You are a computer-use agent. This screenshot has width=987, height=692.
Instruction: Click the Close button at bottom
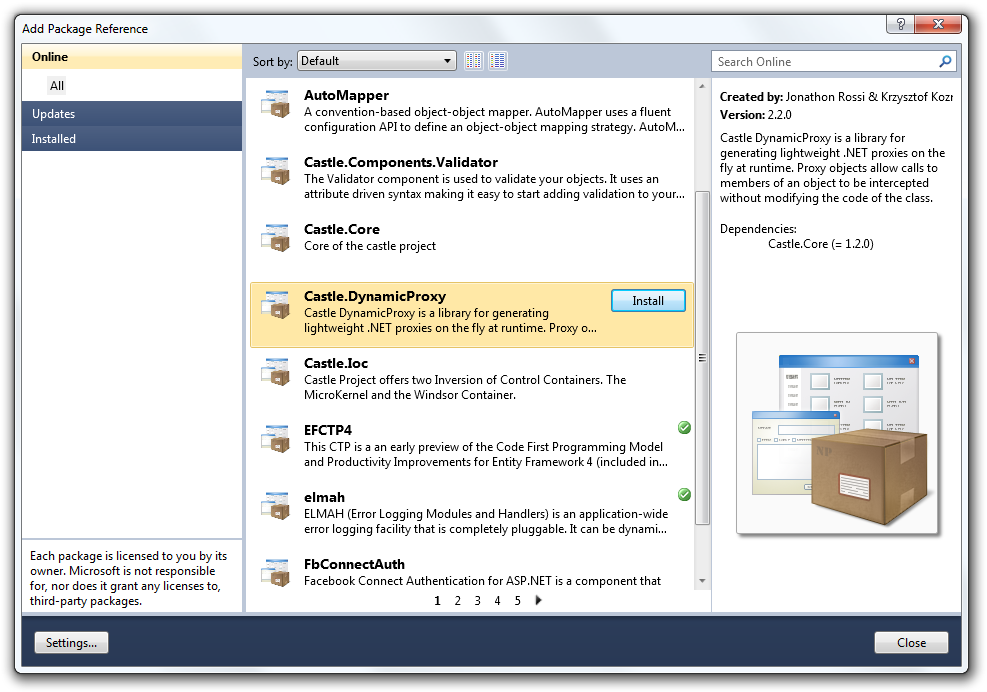pos(911,643)
